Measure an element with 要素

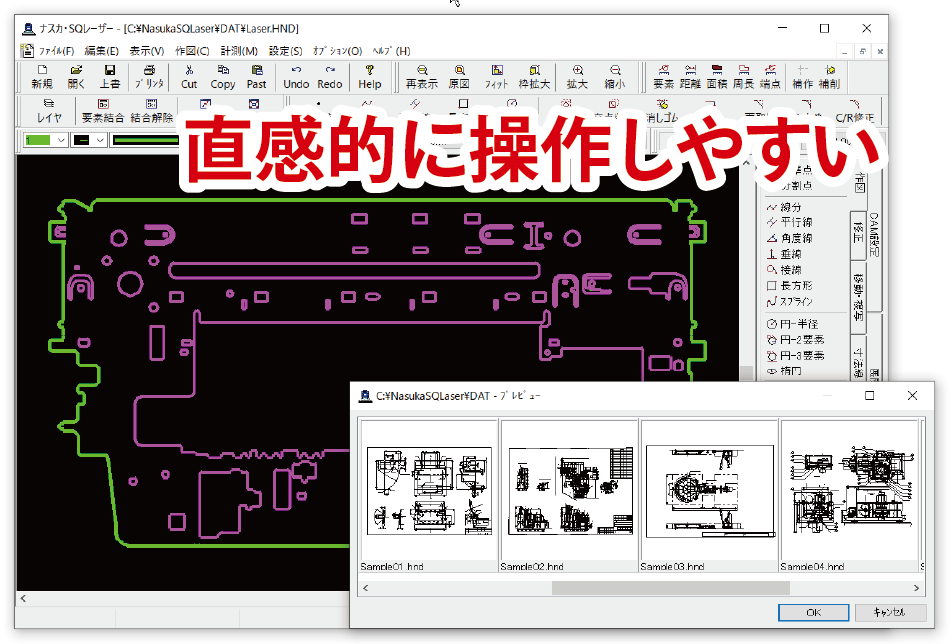(x=663, y=77)
